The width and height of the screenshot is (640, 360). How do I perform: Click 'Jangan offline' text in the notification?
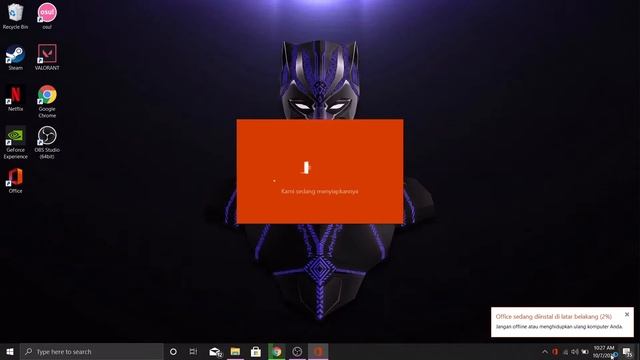[559, 327]
